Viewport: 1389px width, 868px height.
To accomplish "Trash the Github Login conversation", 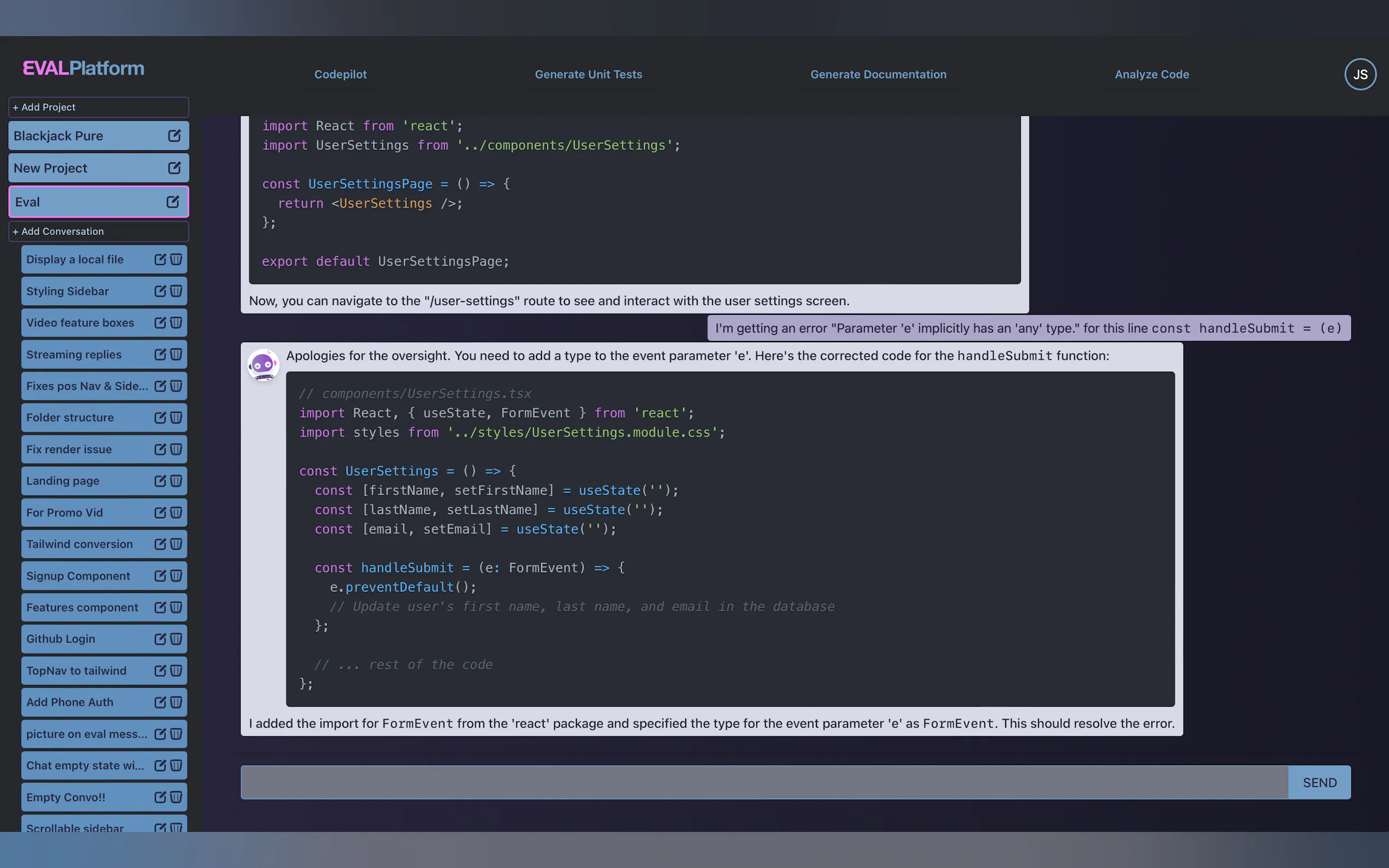I will [176, 638].
